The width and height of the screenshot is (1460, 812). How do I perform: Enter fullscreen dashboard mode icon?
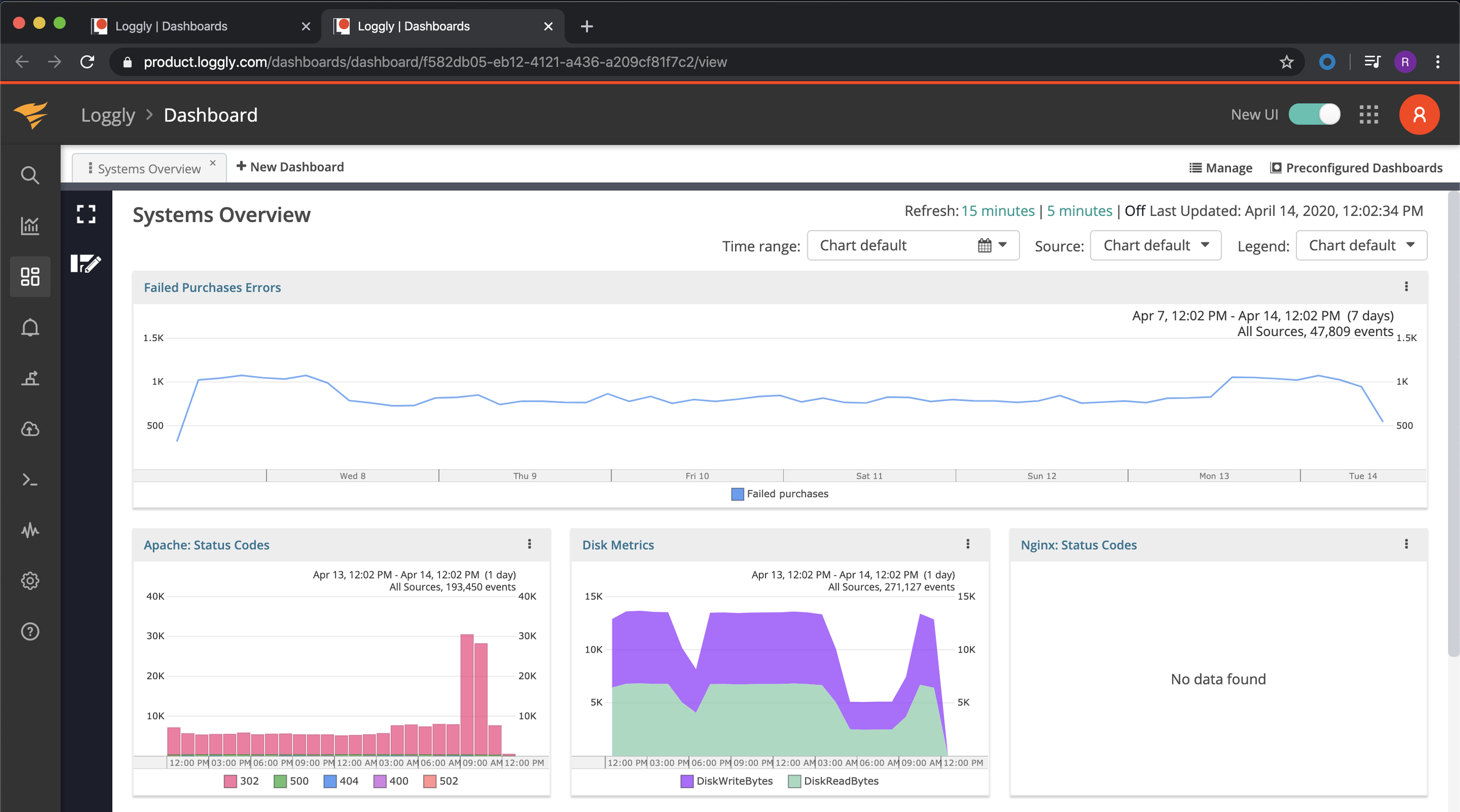point(86,214)
